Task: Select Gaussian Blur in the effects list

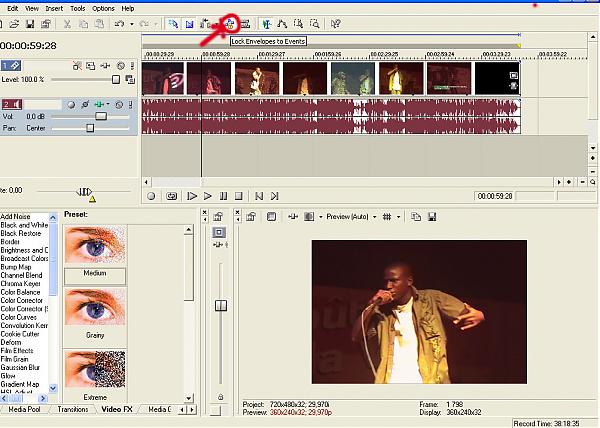Action: [20, 367]
